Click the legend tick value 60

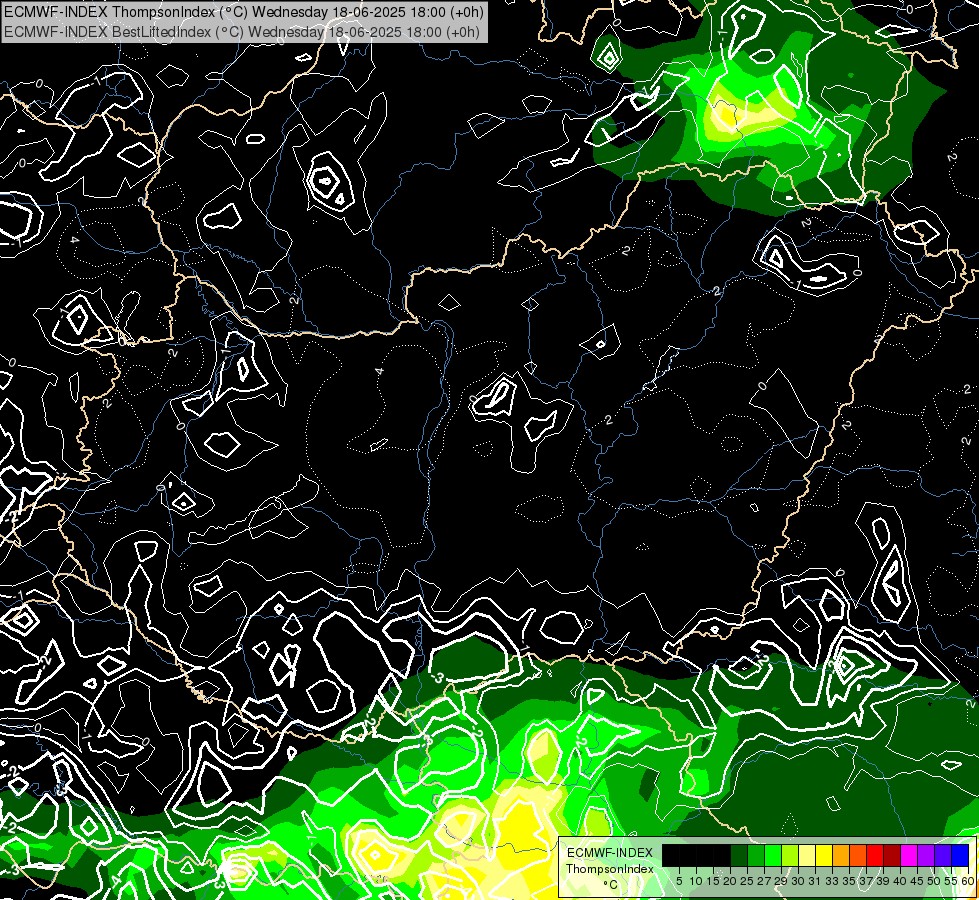pyautogui.click(x=968, y=881)
